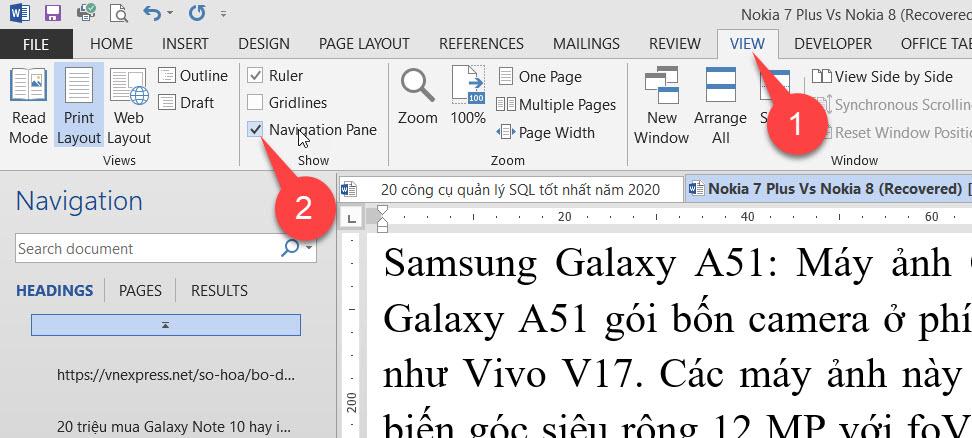Click the navigation search magnifier icon

pyautogui.click(x=289, y=248)
